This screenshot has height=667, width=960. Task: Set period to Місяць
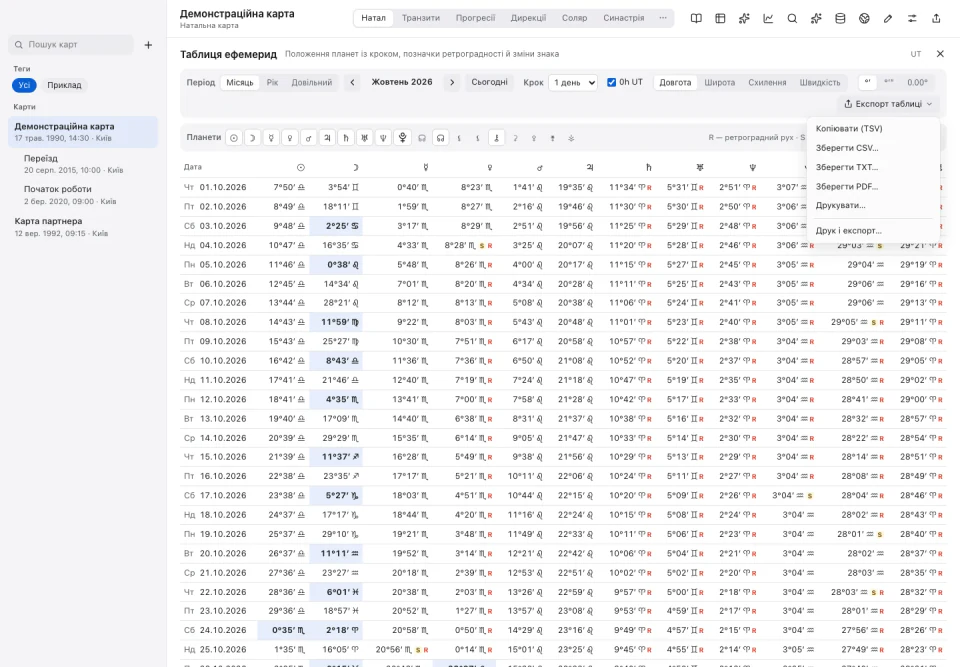[239, 82]
